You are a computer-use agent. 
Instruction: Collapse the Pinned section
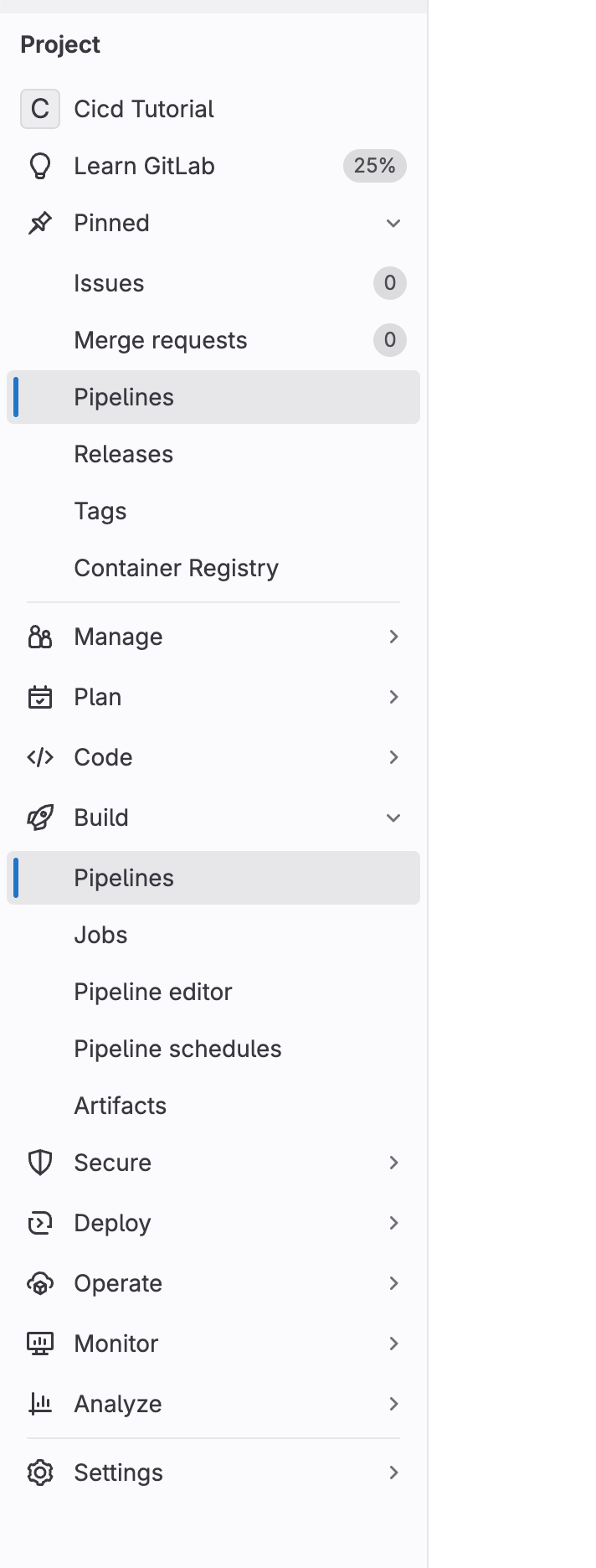(x=393, y=222)
